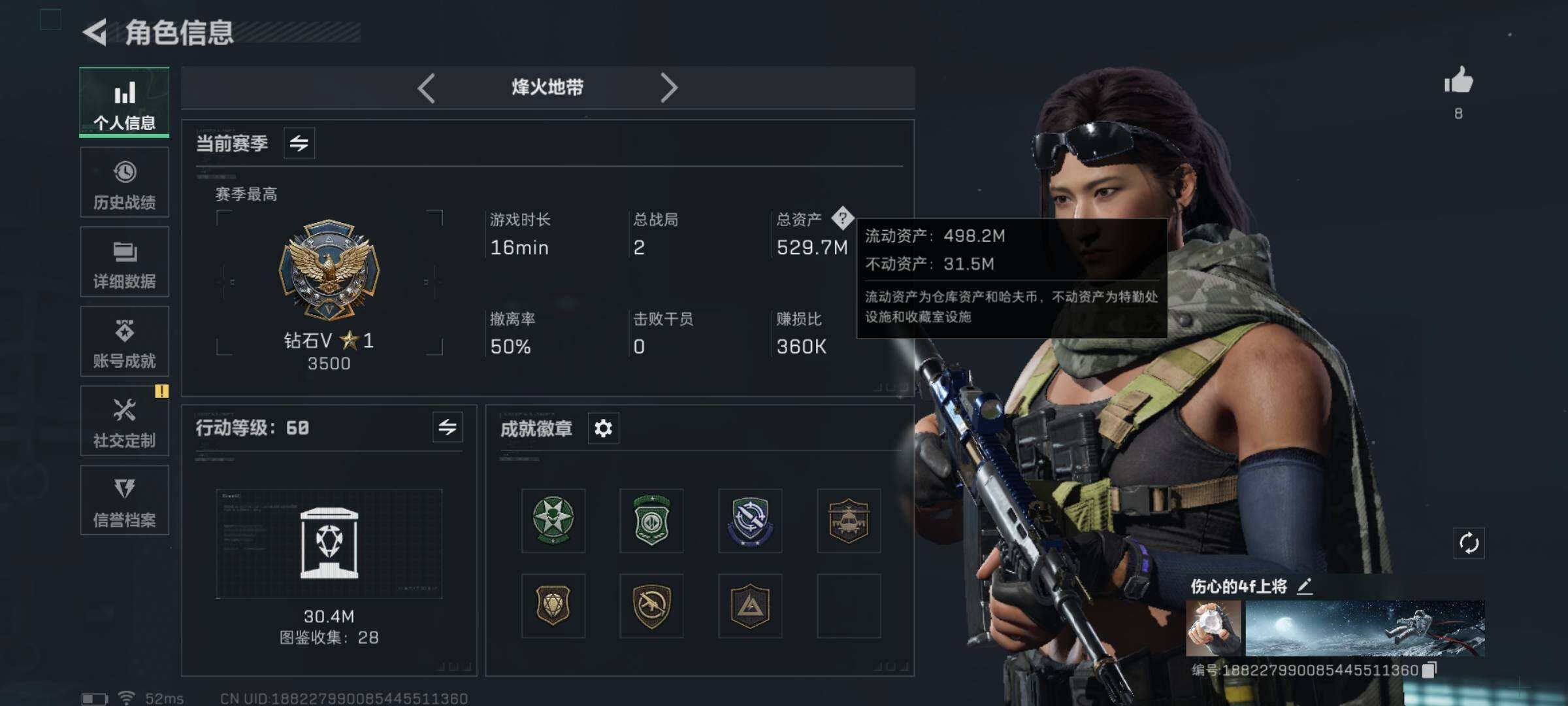The image size is (1568, 706).
Task: Open the 账号成就 tab
Action: [x=125, y=341]
